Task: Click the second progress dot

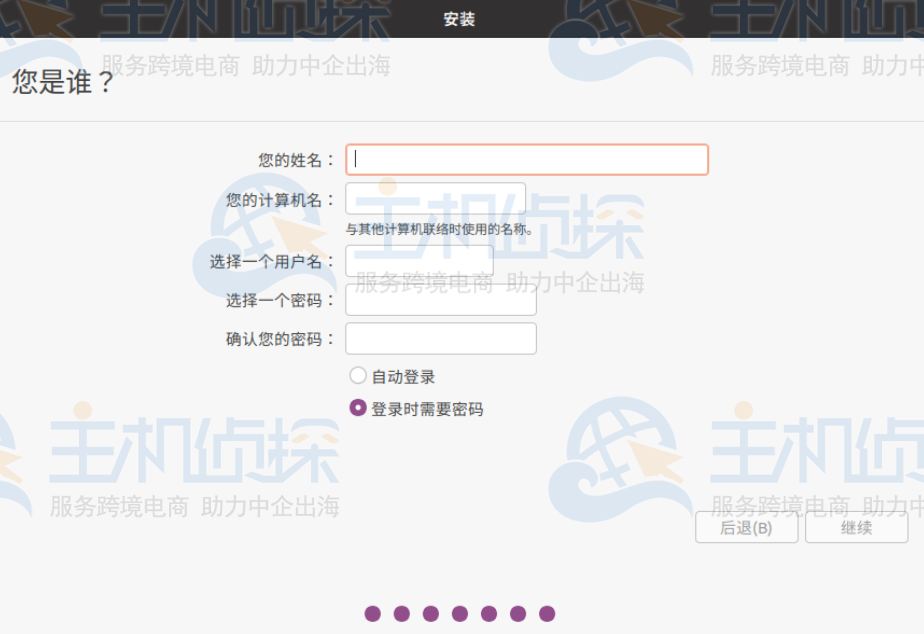Action: [402, 614]
